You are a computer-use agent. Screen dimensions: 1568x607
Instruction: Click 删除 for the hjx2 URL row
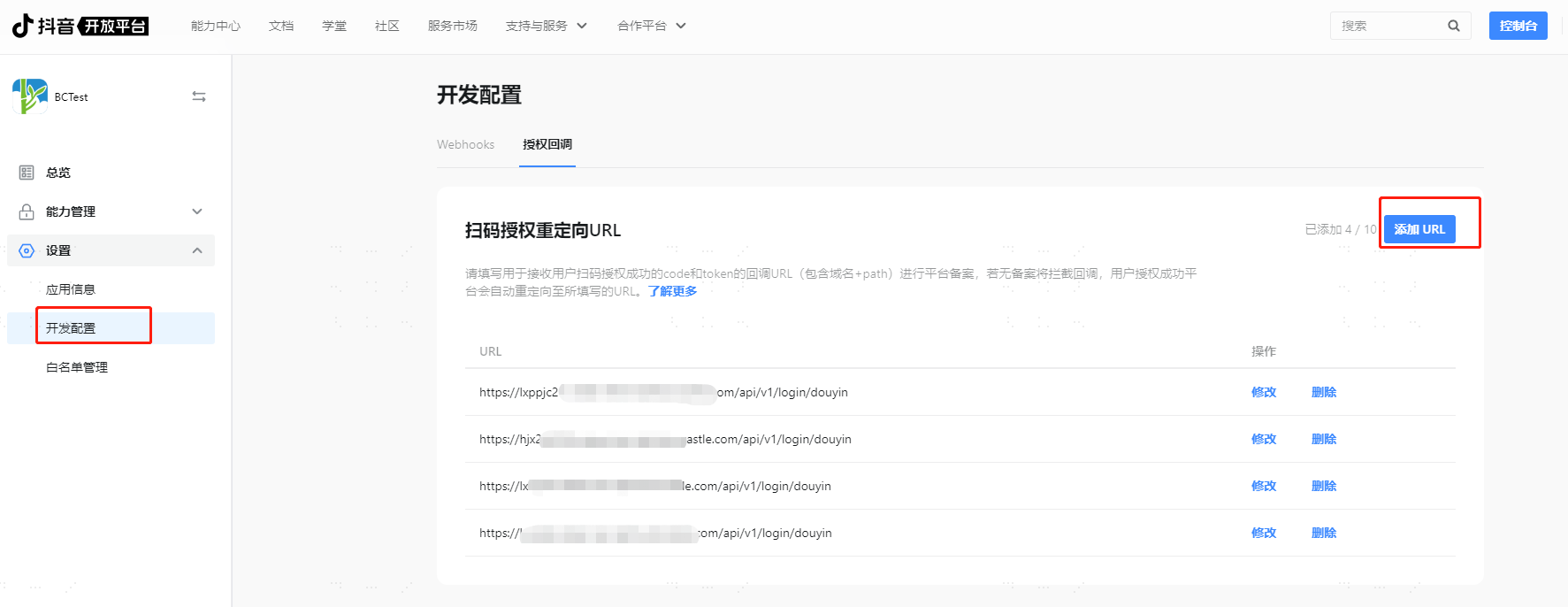(x=1324, y=439)
